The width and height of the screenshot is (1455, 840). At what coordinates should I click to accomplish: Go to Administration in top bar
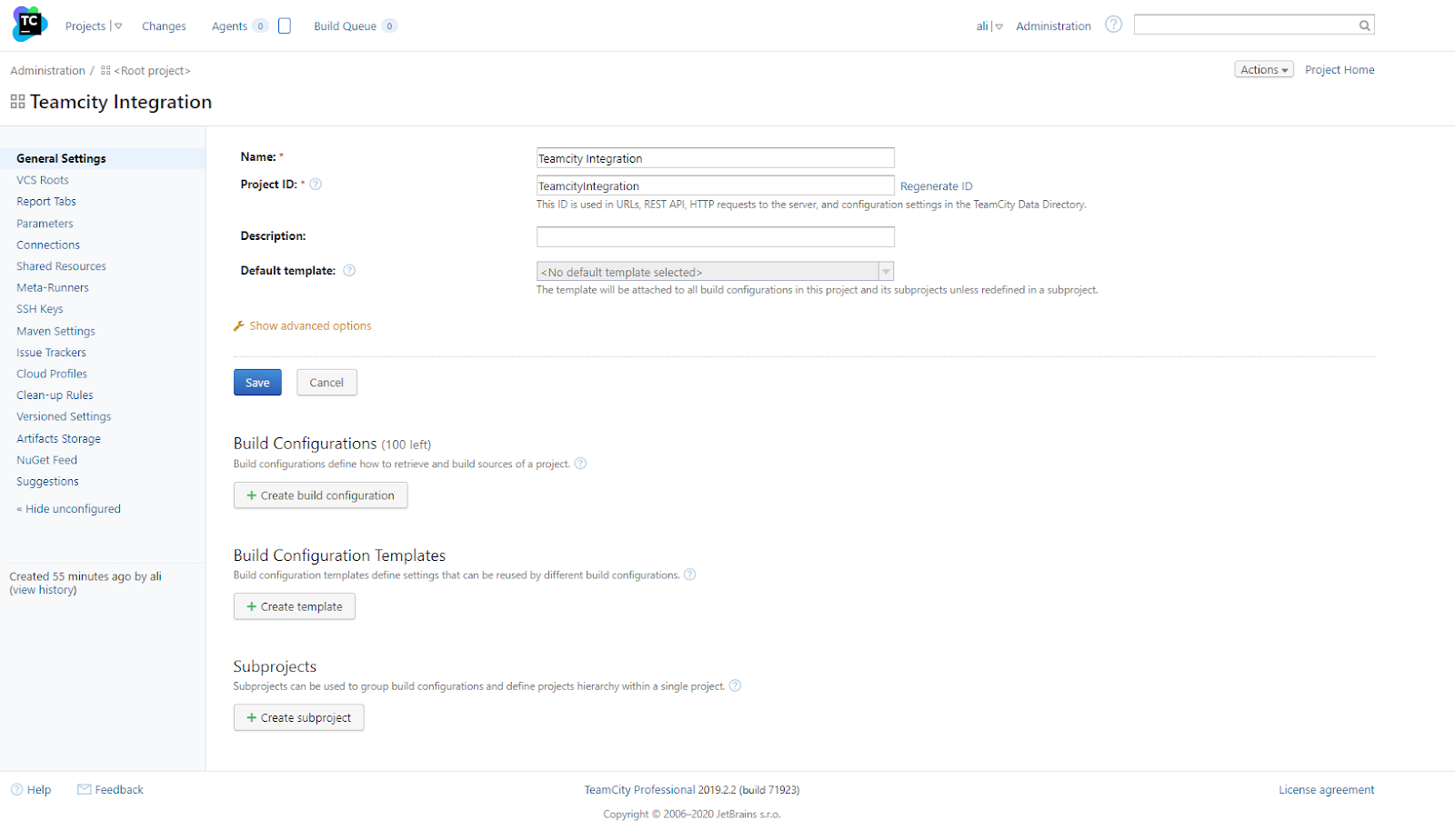[x=1053, y=26]
